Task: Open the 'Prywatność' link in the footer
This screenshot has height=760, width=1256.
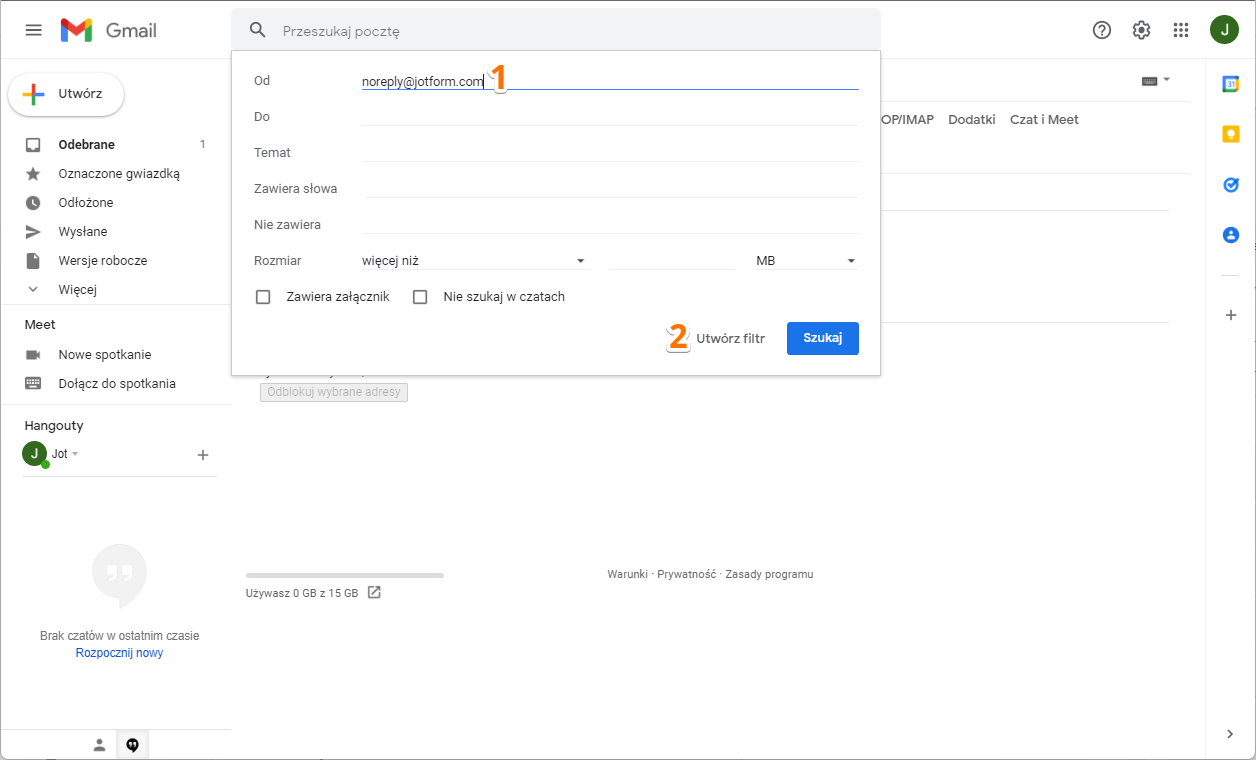Action: (x=686, y=573)
